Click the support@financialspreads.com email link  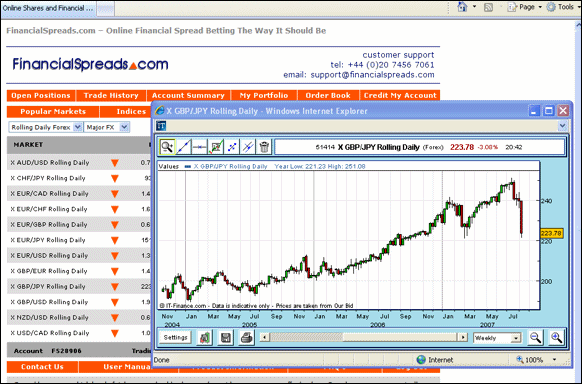[372, 75]
